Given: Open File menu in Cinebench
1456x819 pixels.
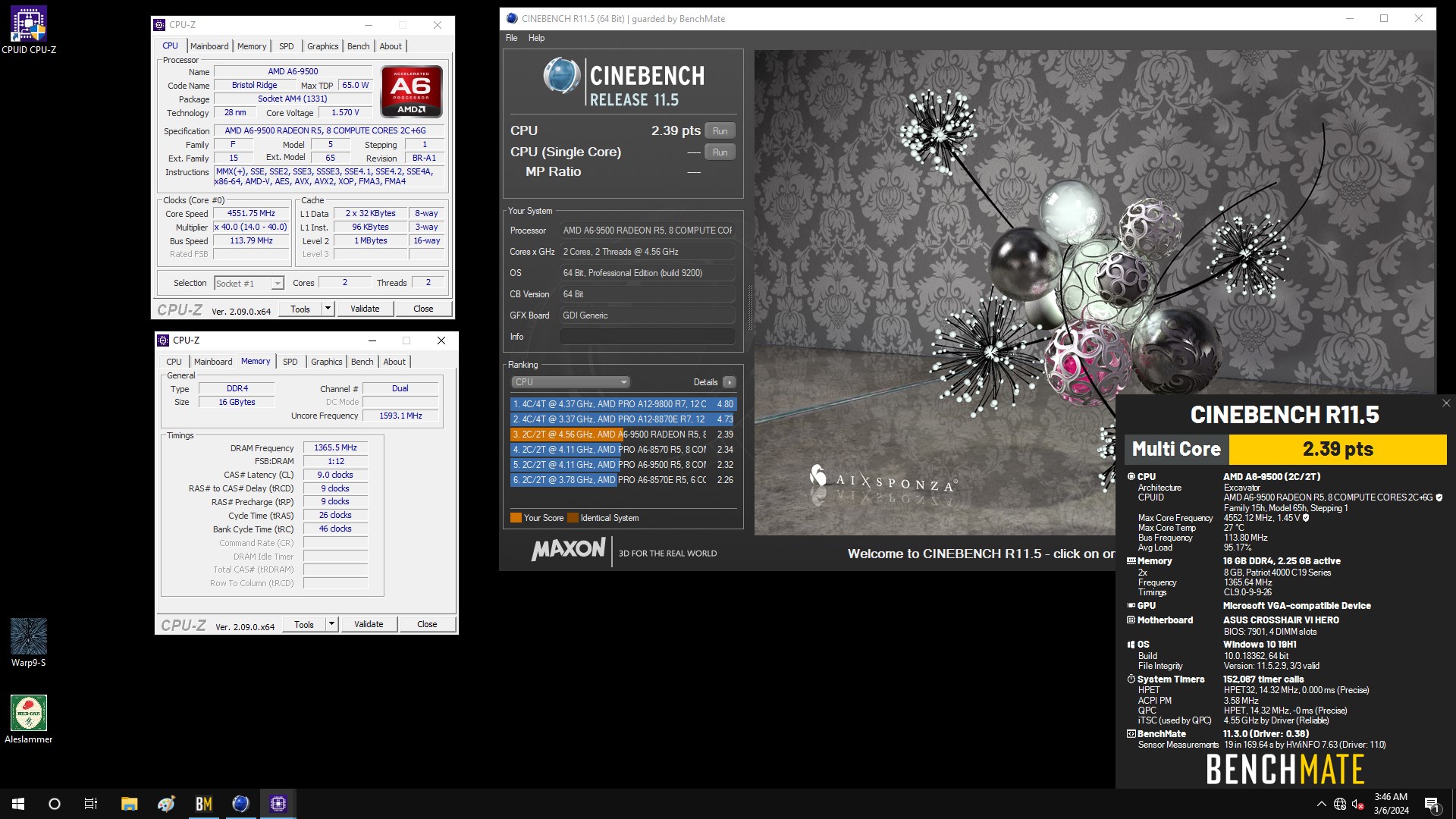Looking at the screenshot, I should pos(512,38).
